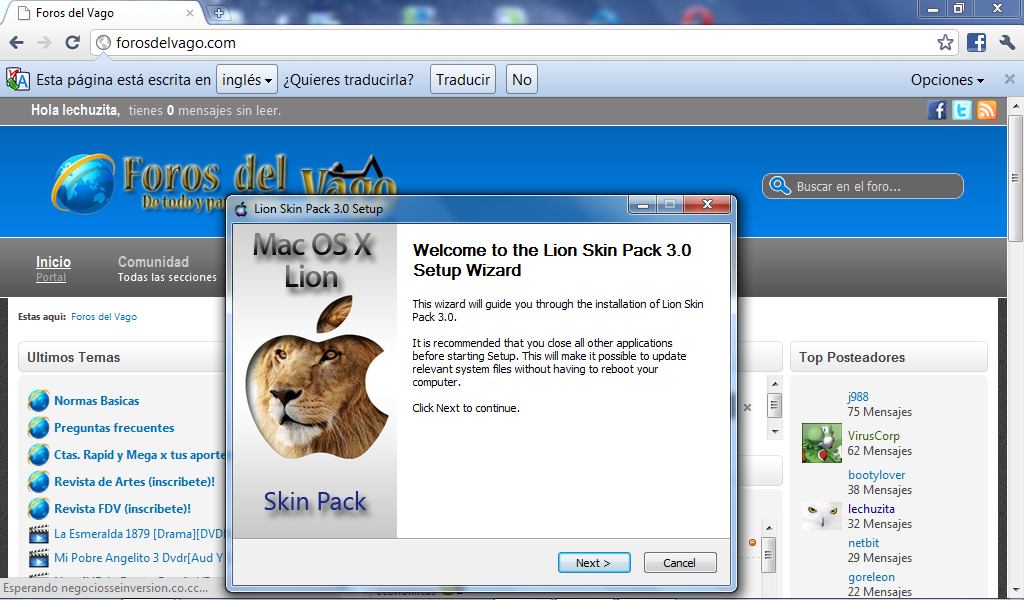The width and height of the screenshot is (1024, 600).
Task: Click the Traducir button
Action: (x=462, y=80)
